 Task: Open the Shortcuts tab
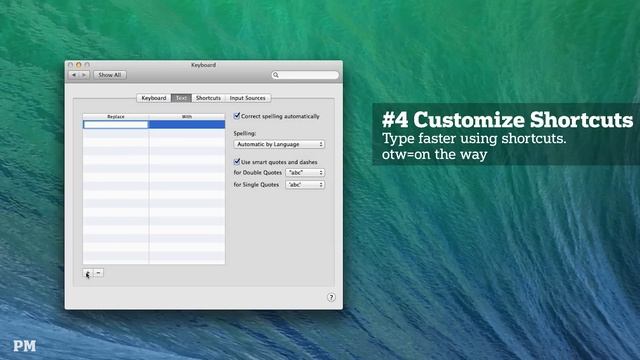[x=208, y=98]
